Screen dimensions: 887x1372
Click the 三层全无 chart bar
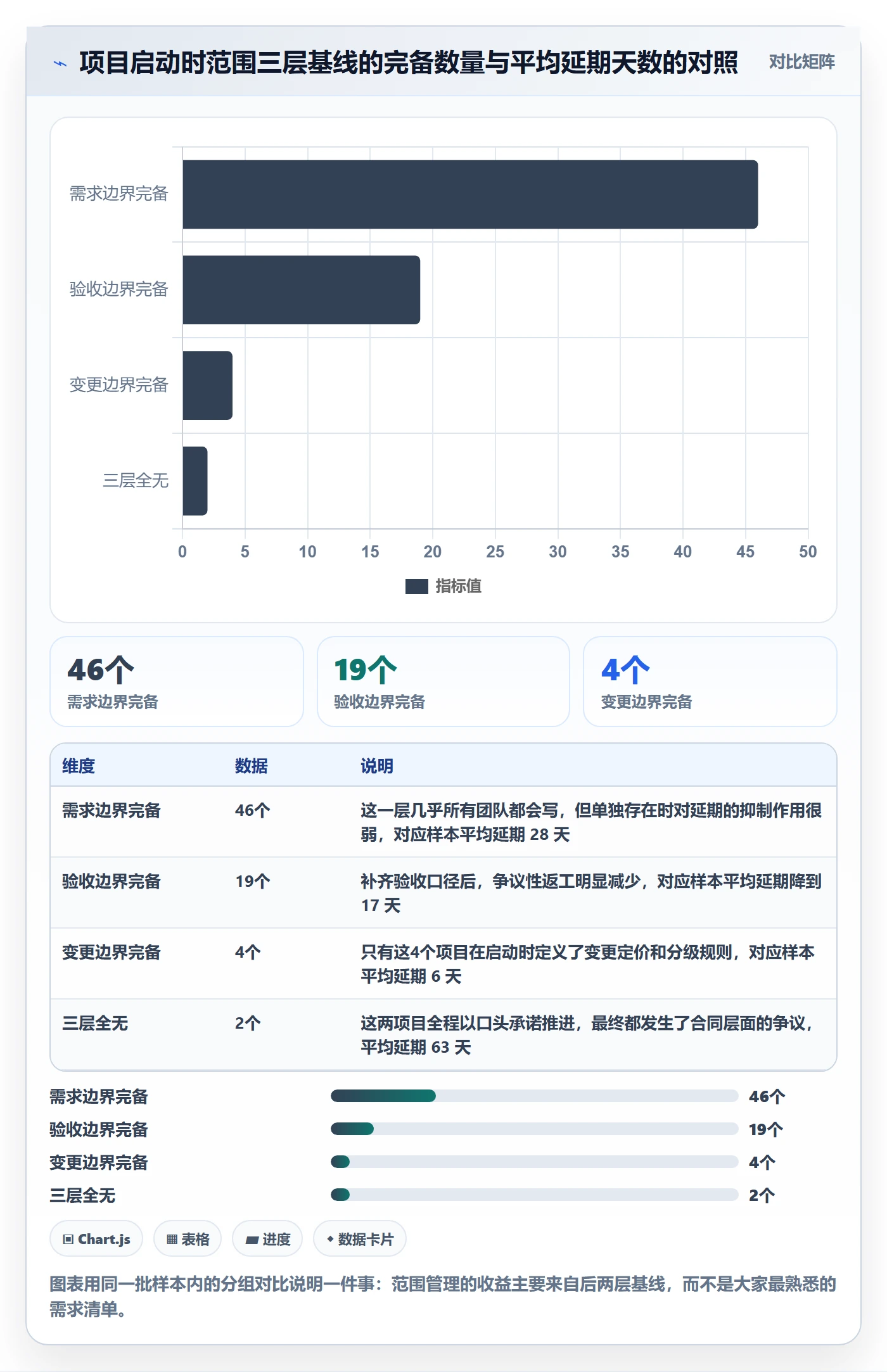[195, 481]
